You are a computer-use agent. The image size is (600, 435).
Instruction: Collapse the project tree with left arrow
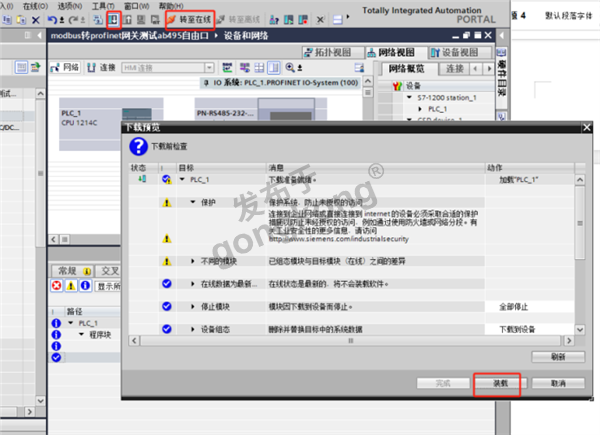click(x=39, y=36)
